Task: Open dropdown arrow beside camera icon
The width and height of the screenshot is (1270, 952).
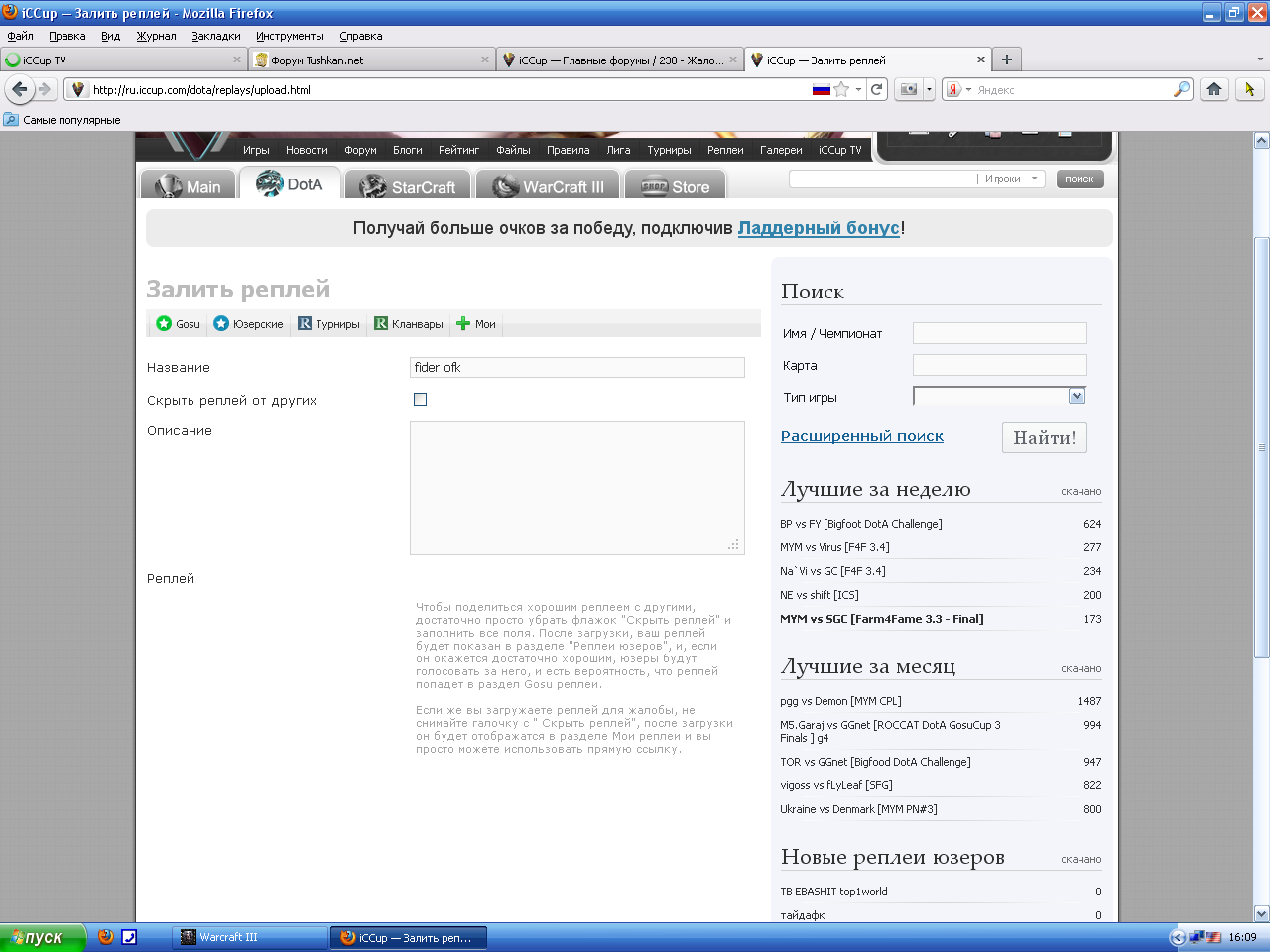Action: point(930,89)
